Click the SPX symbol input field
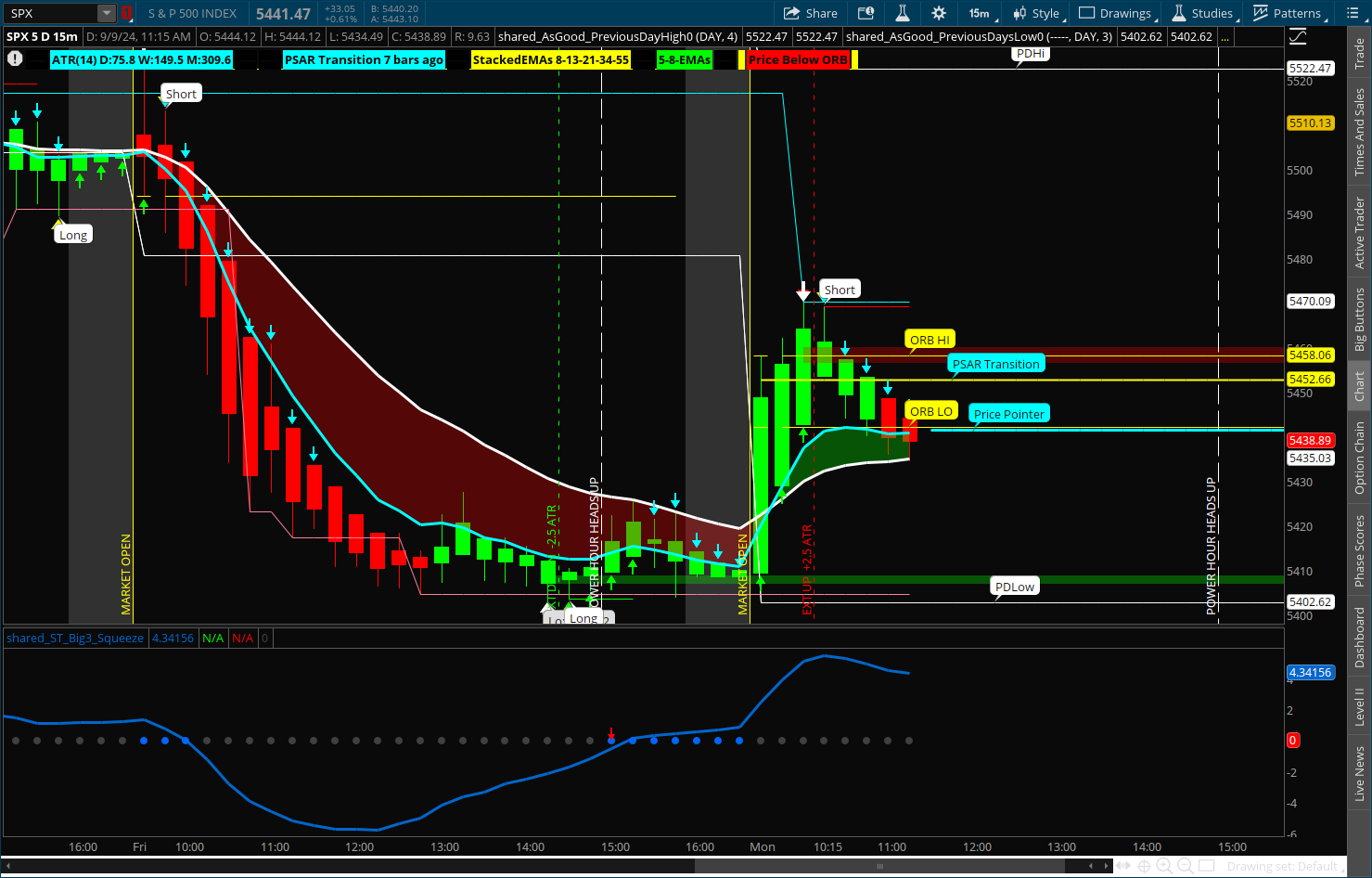The height and width of the screenshot is (878, 1372). coord(51,13)
